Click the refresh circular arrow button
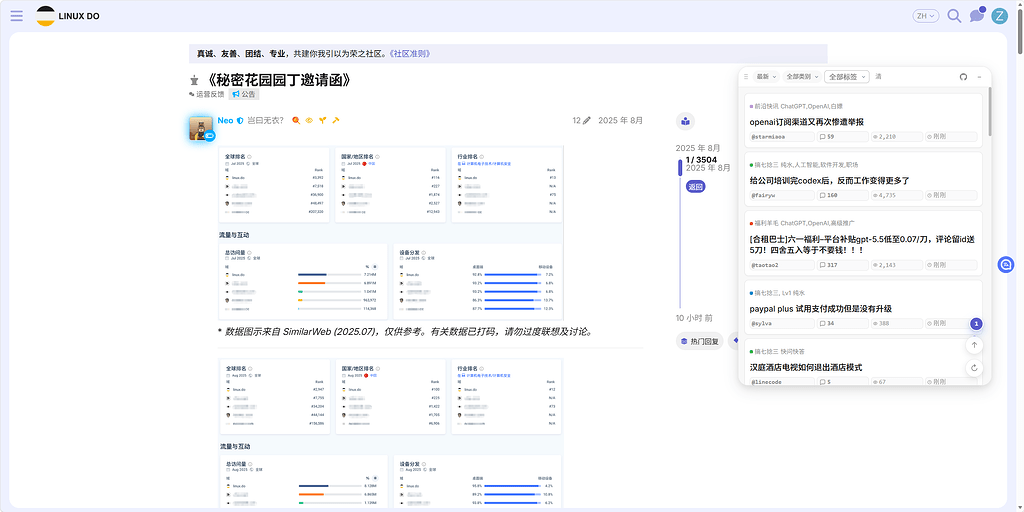 click(974, 368)
